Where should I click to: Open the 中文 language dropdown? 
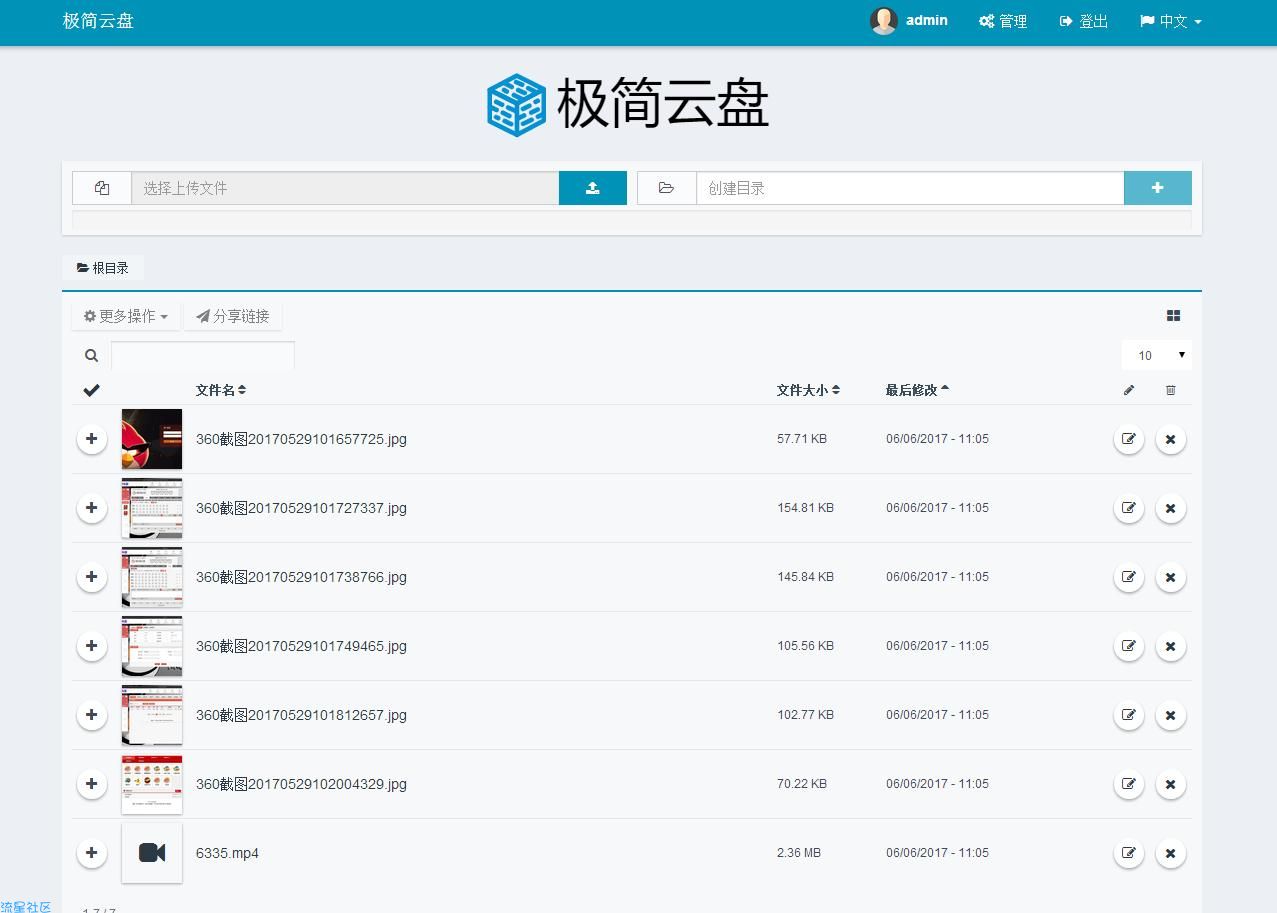click(1170, 21)
